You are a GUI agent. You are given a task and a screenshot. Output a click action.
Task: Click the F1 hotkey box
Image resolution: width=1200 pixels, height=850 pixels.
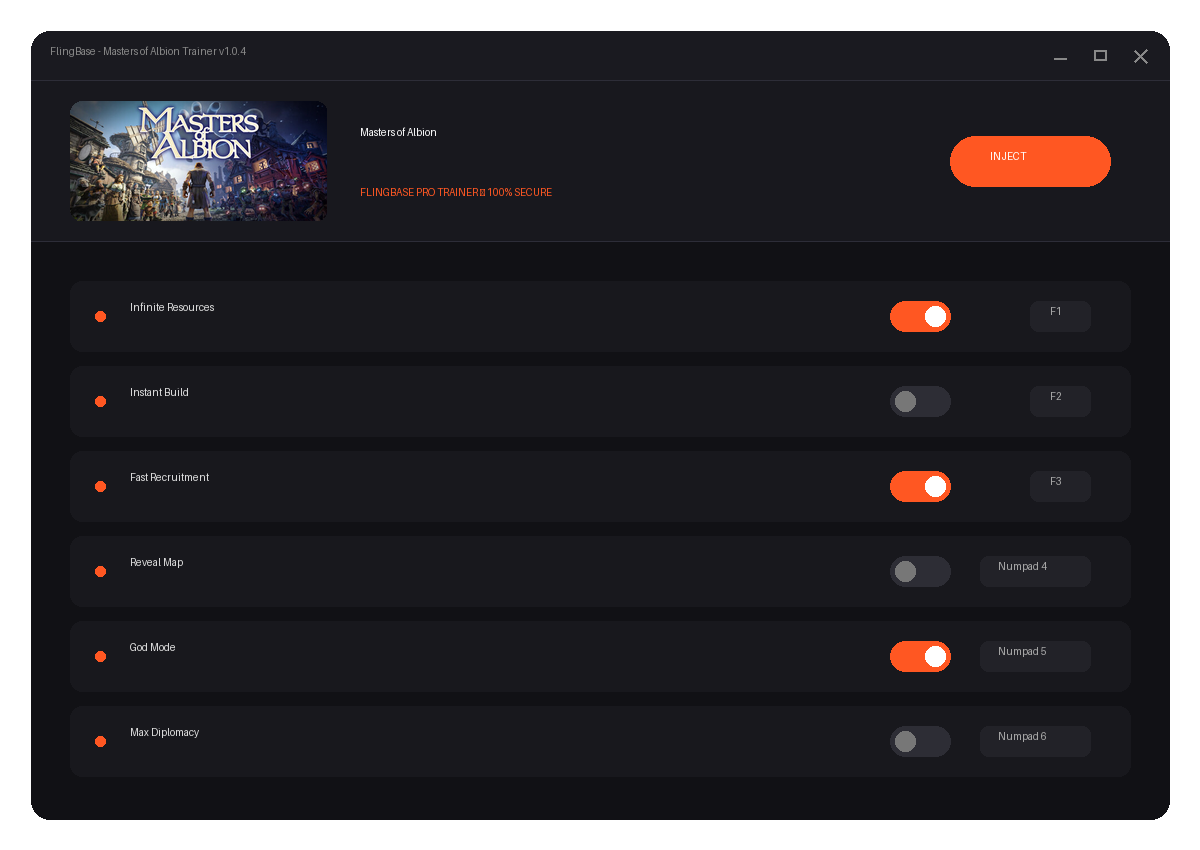pos(1060,316)
